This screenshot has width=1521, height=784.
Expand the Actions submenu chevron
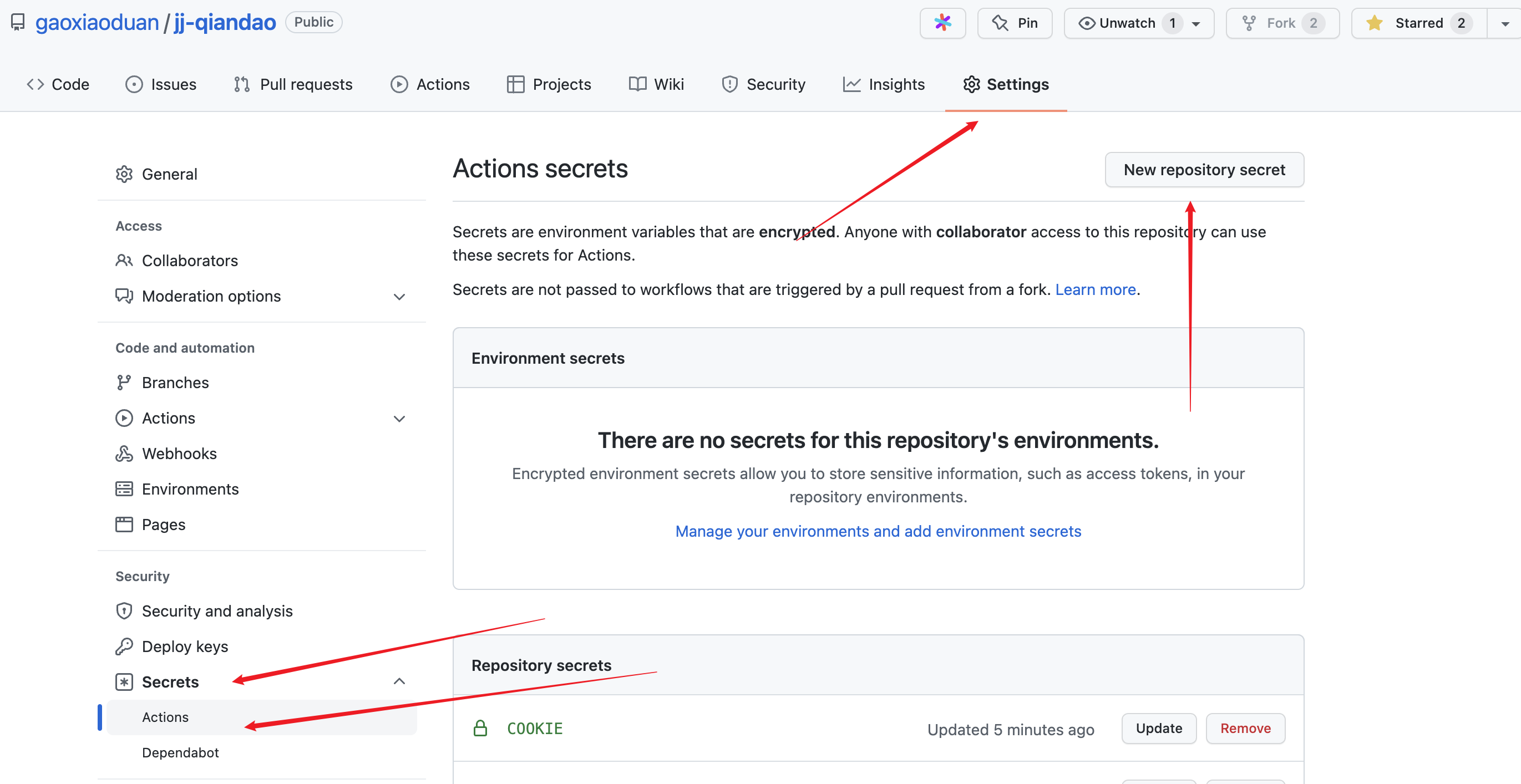pos(400,419)
